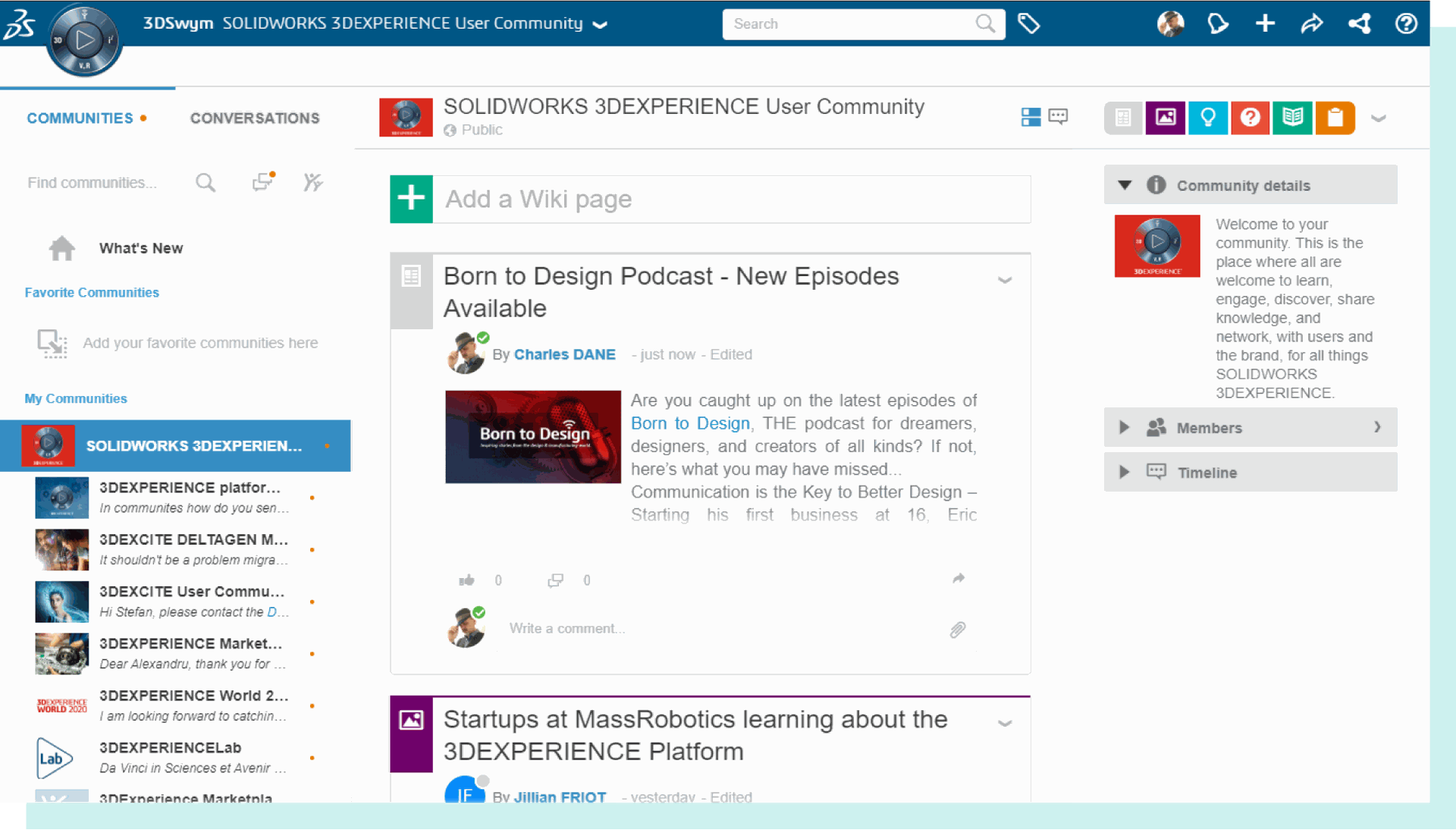This screenshot has height=833, width=1456.
Task: Click the green plus Add Wiki button
Action: pyautogui.click(x=411, y=199)
